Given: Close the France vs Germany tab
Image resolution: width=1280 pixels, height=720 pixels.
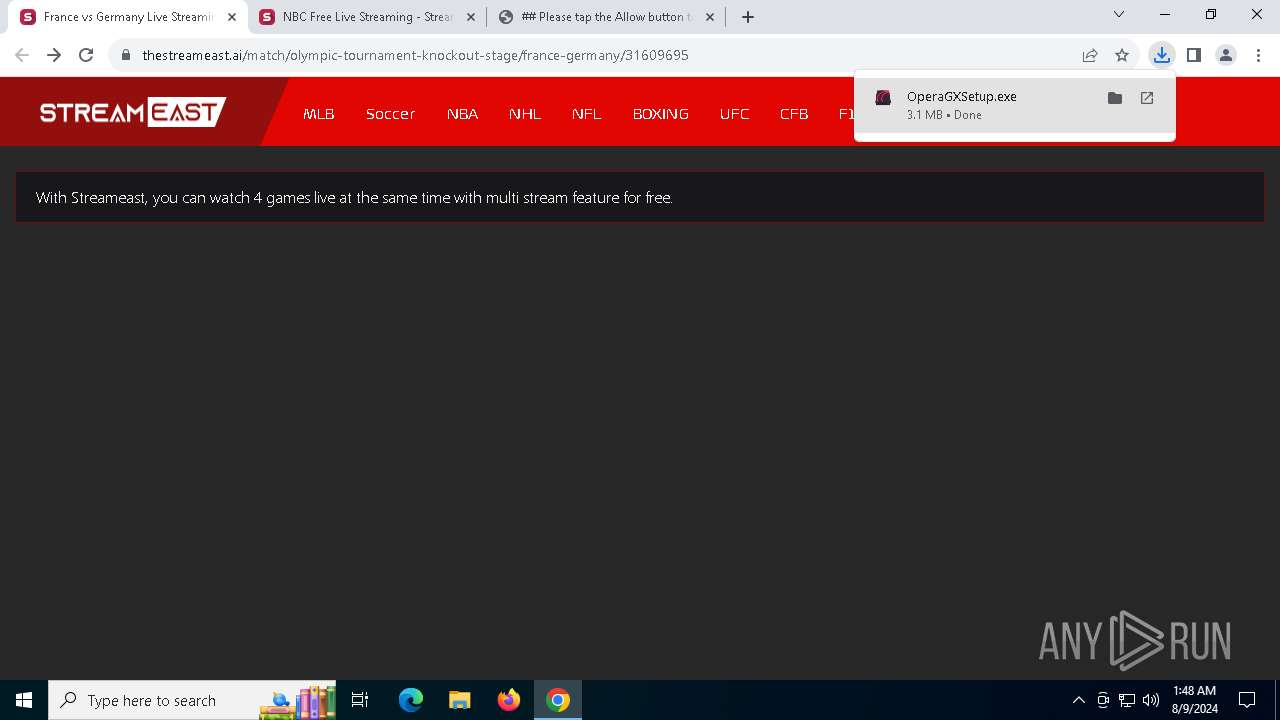Looking at the screenshot, I should click(232, 17).
